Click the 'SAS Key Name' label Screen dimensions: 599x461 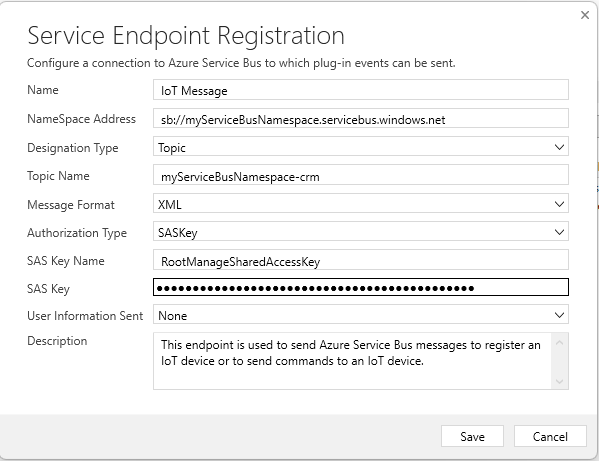pos(66,261)
